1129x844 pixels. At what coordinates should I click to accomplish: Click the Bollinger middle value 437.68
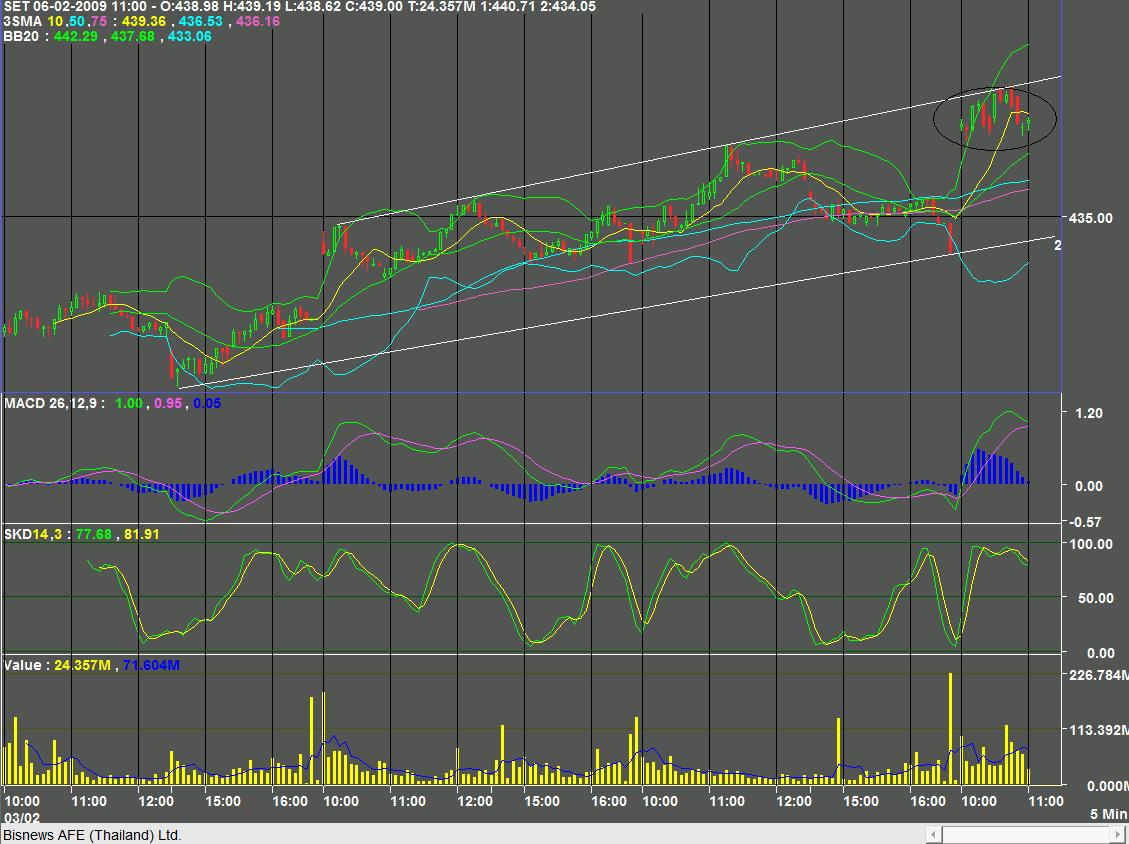pyautogui.click(x=132, y=36)
